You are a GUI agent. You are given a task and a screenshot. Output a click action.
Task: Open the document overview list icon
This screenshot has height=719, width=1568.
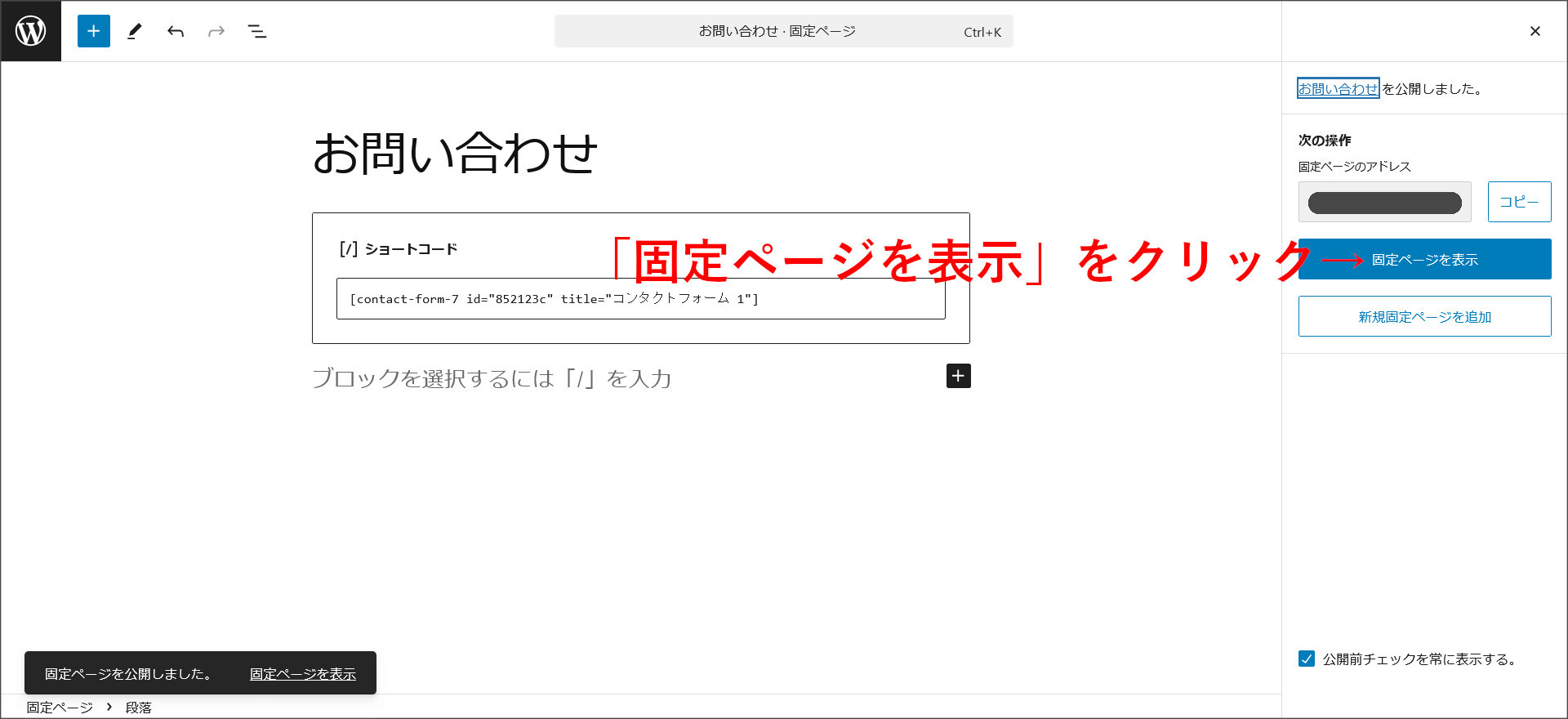(257, 31)
